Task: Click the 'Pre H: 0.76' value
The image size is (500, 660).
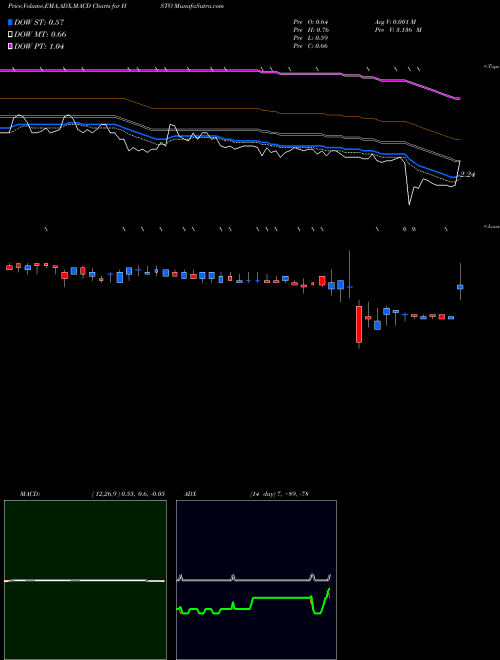Action: (311, 30)
